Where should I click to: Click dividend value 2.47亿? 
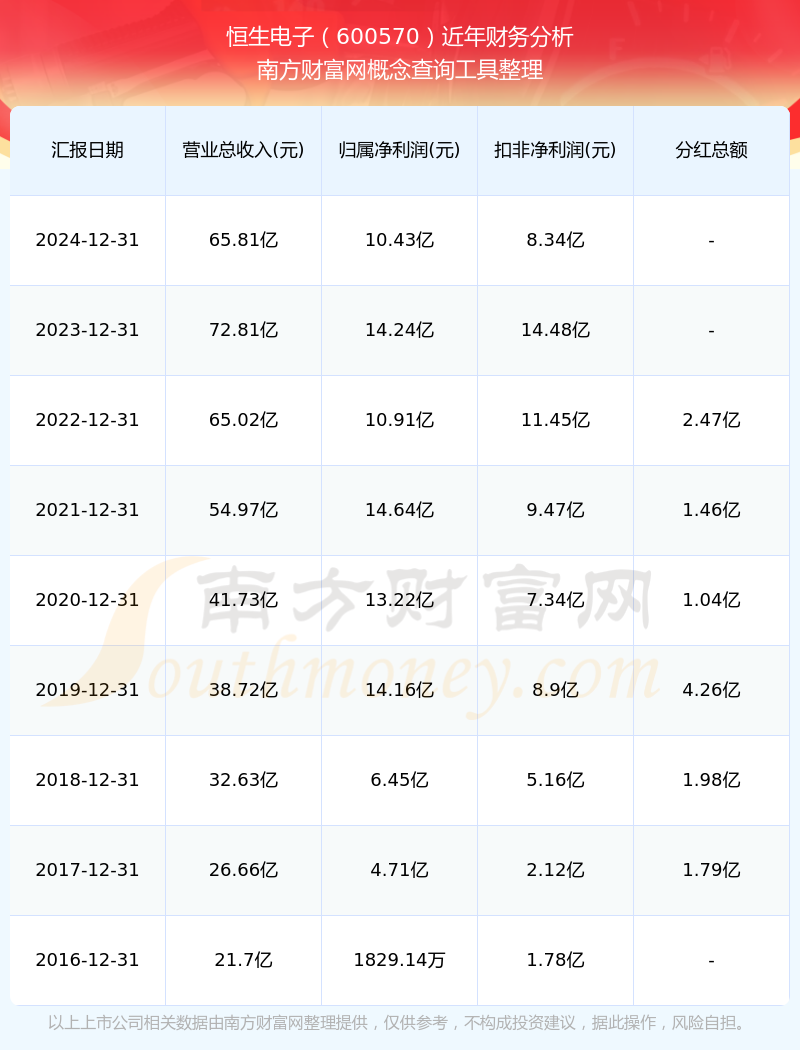tap(712, 420)
